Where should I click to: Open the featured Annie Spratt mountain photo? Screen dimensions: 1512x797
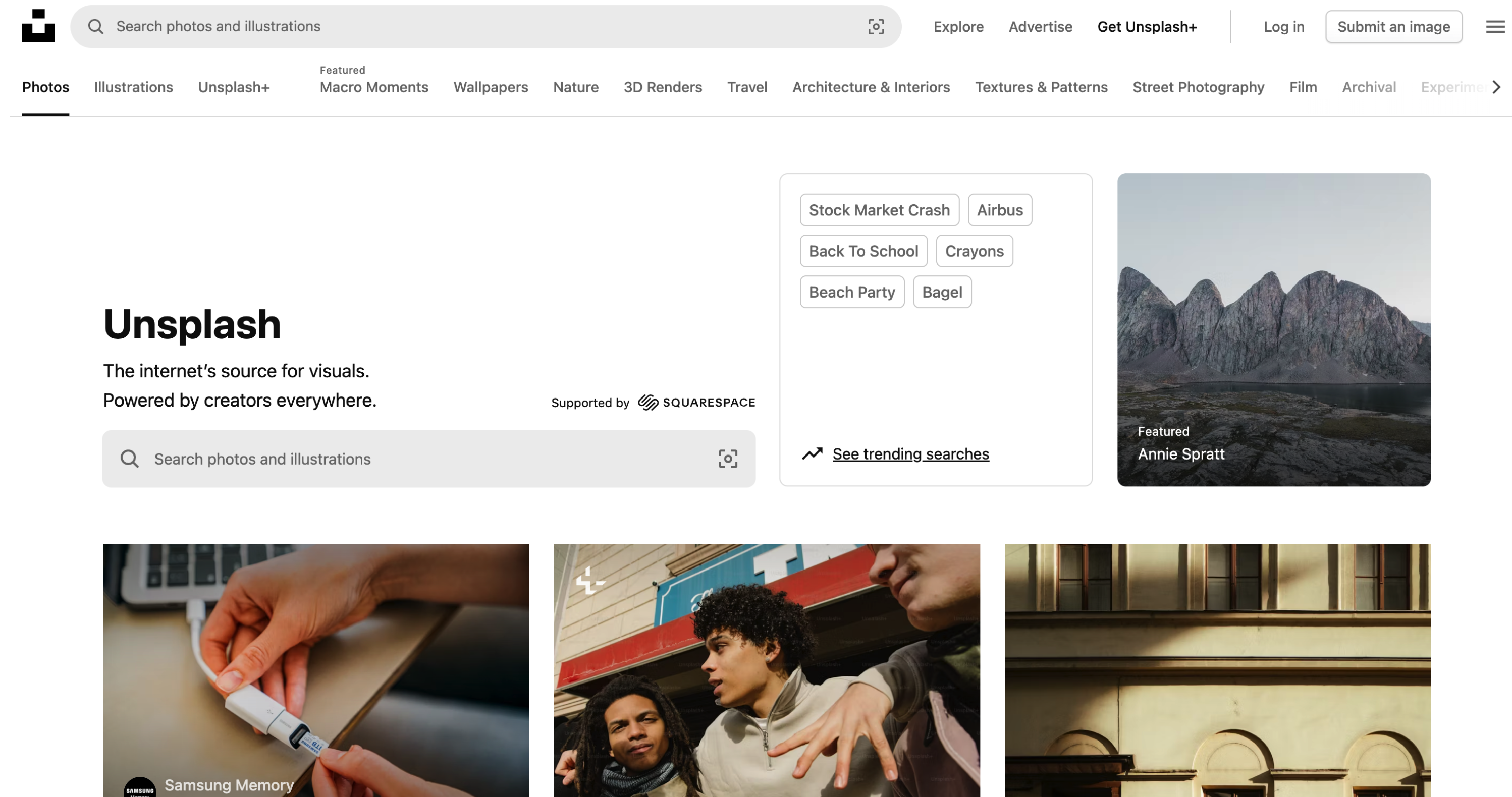tap(1274, 329)
